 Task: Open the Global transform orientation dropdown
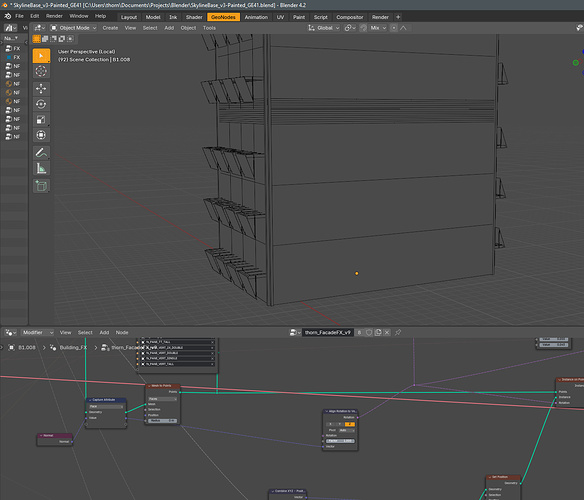click(x=324, y=28)
